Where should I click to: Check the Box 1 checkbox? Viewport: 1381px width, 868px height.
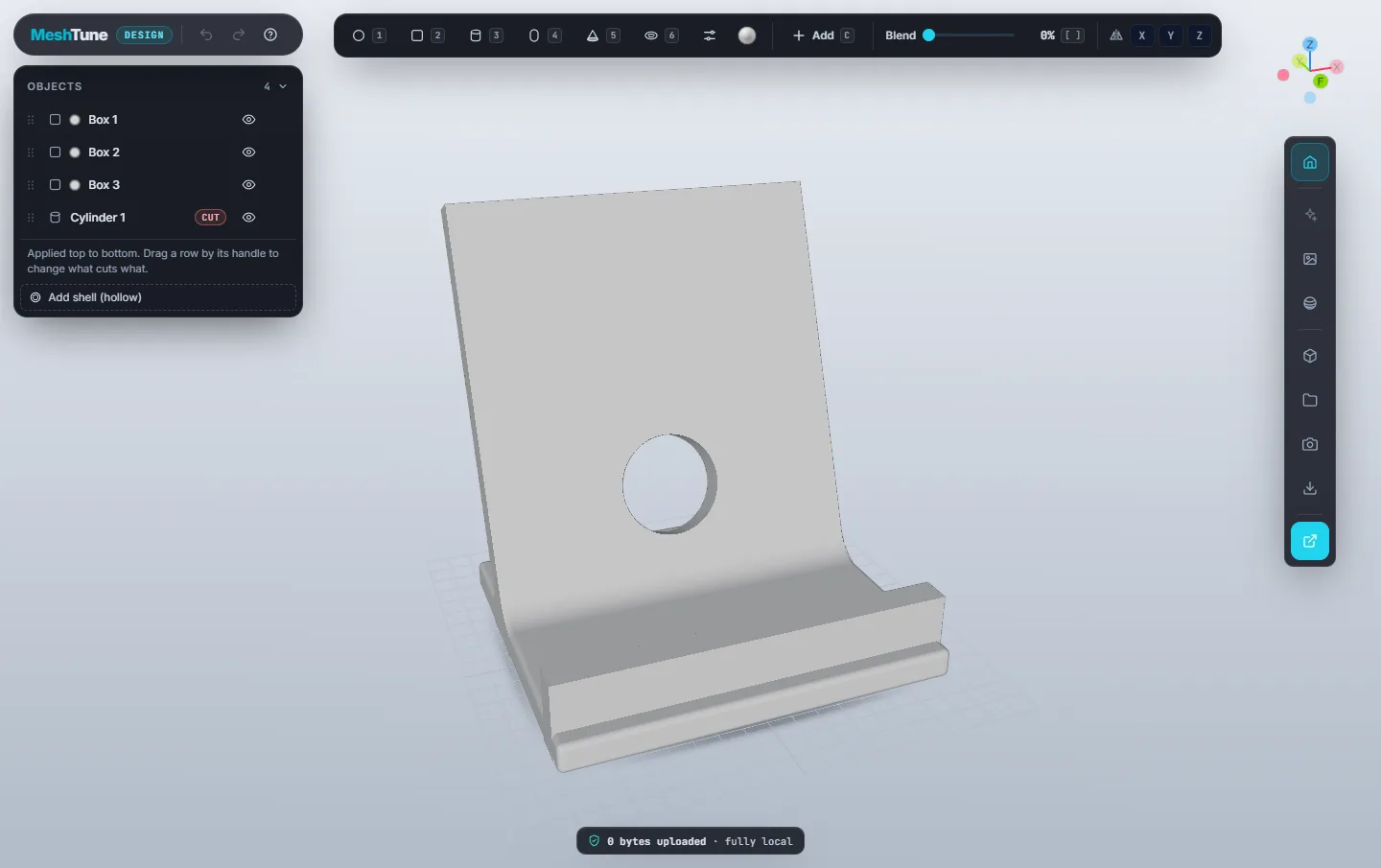pyautogui.click(x=55, y=120)
